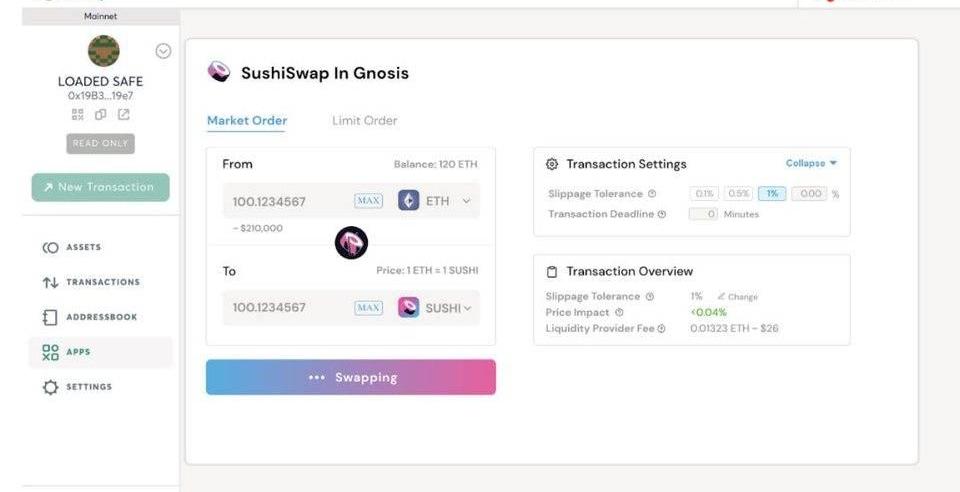Click the Transaction Deadline info icon
This screenshot has height=492, width=960.
pos(662,214)
